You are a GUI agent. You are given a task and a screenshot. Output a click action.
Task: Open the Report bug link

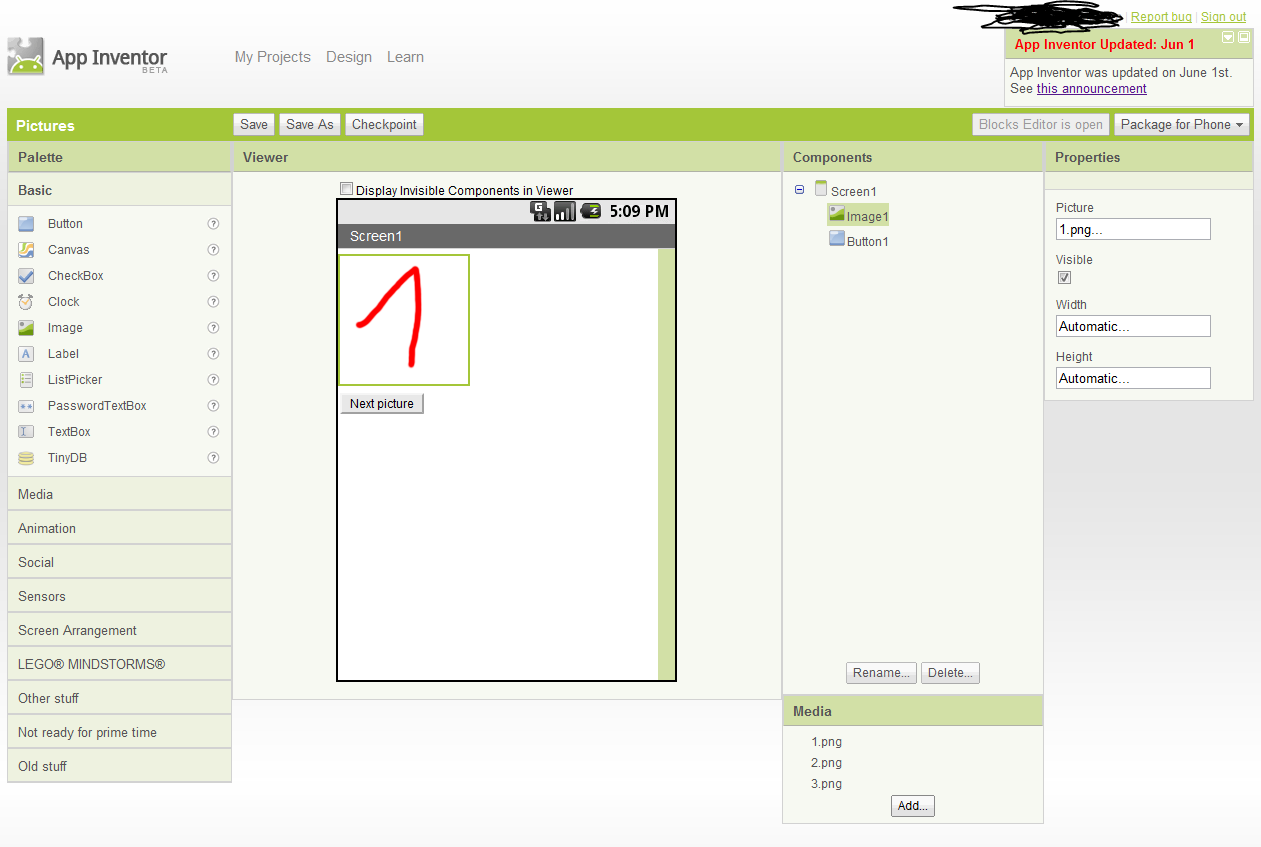click(1161, 17)
